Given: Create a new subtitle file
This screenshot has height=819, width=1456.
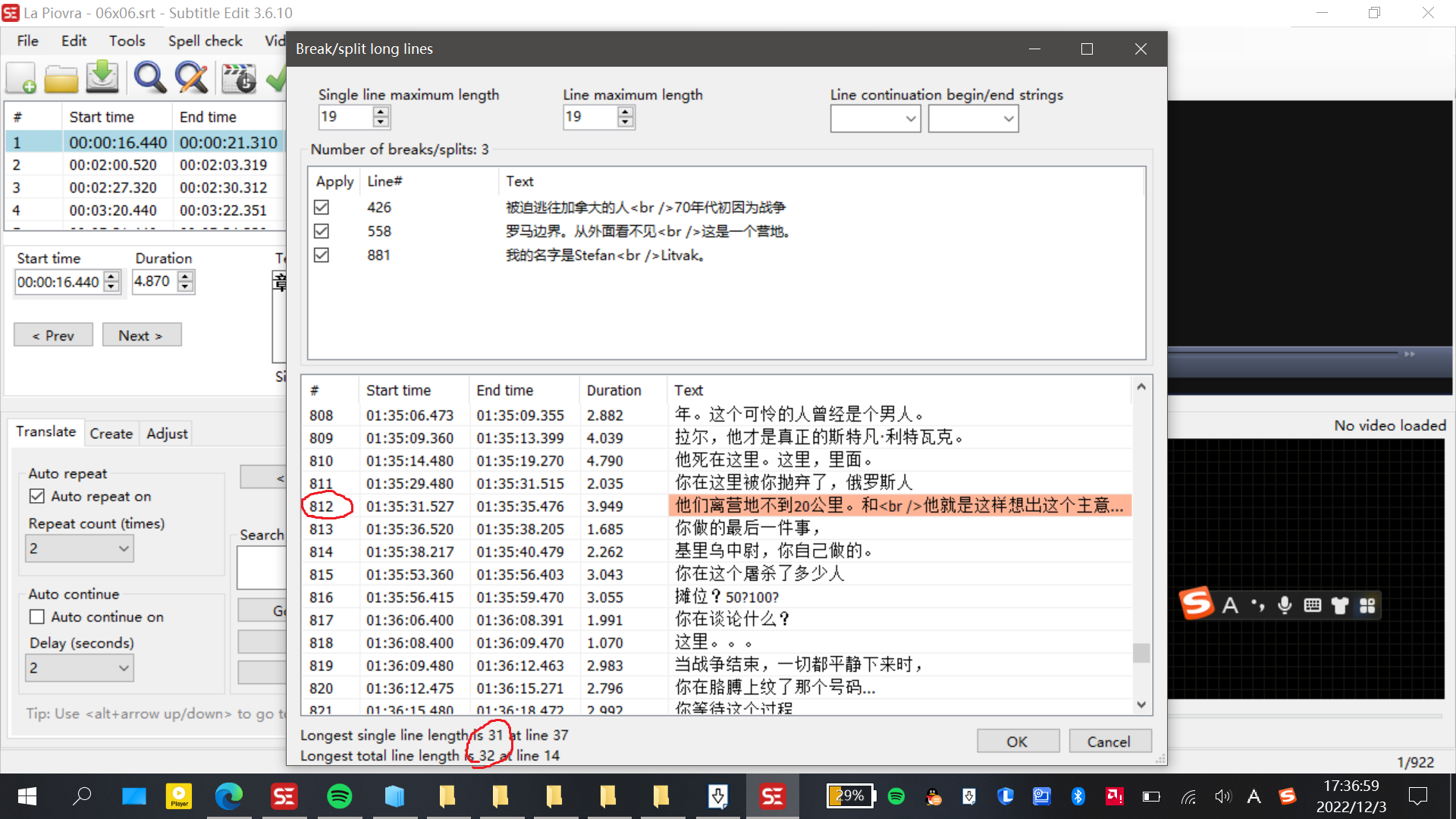Looking at the screenshot, I should tap(21, 77).
